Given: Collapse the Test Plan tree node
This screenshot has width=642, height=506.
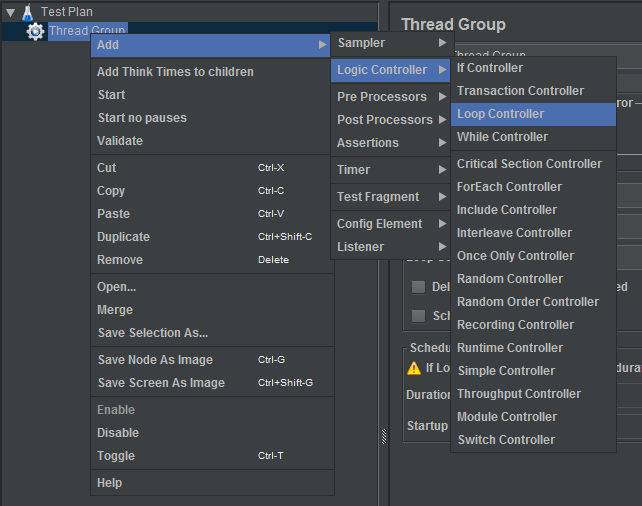Looking at the screenshot, I should (x=9, y=12).
